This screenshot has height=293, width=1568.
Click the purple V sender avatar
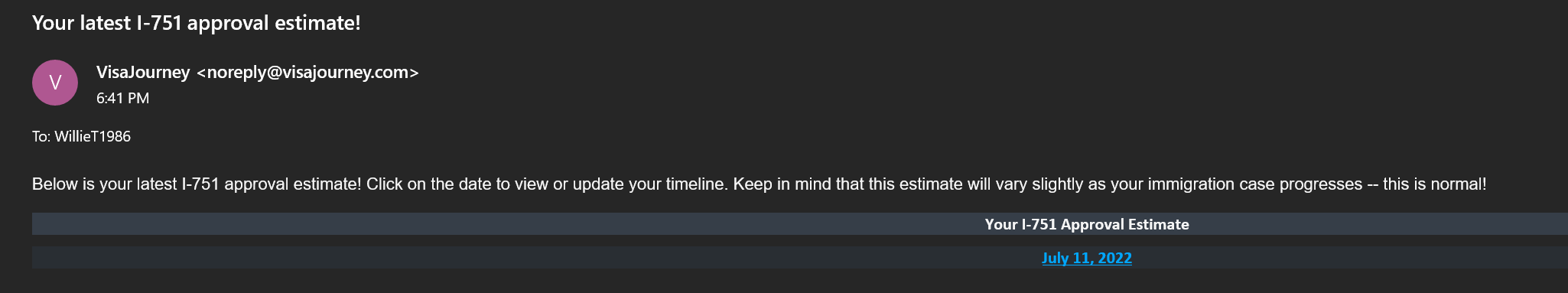55,83
